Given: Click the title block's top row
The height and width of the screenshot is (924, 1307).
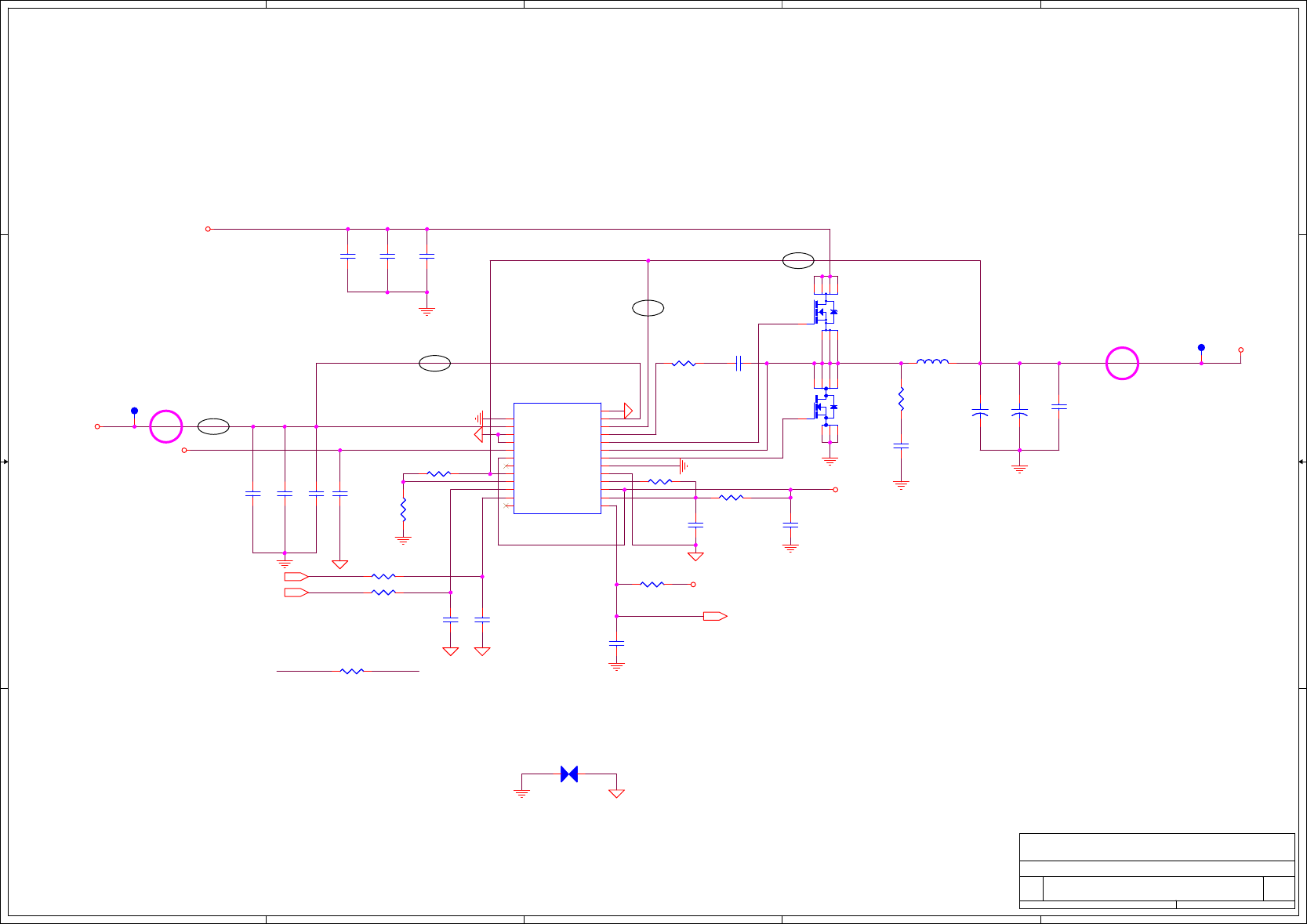Looking at the screenshot, I should tap(1156, 847).
